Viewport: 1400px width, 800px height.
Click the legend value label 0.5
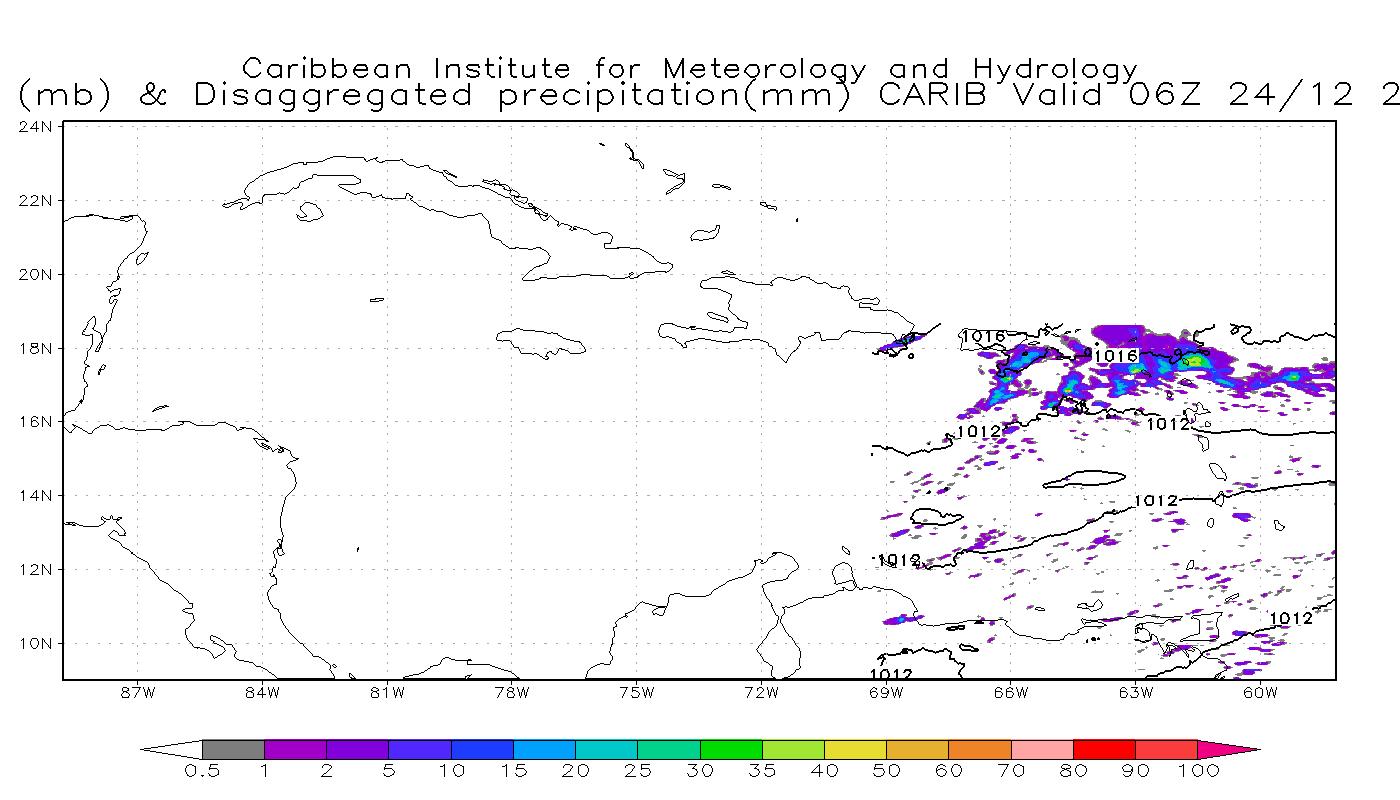(201, 771)
